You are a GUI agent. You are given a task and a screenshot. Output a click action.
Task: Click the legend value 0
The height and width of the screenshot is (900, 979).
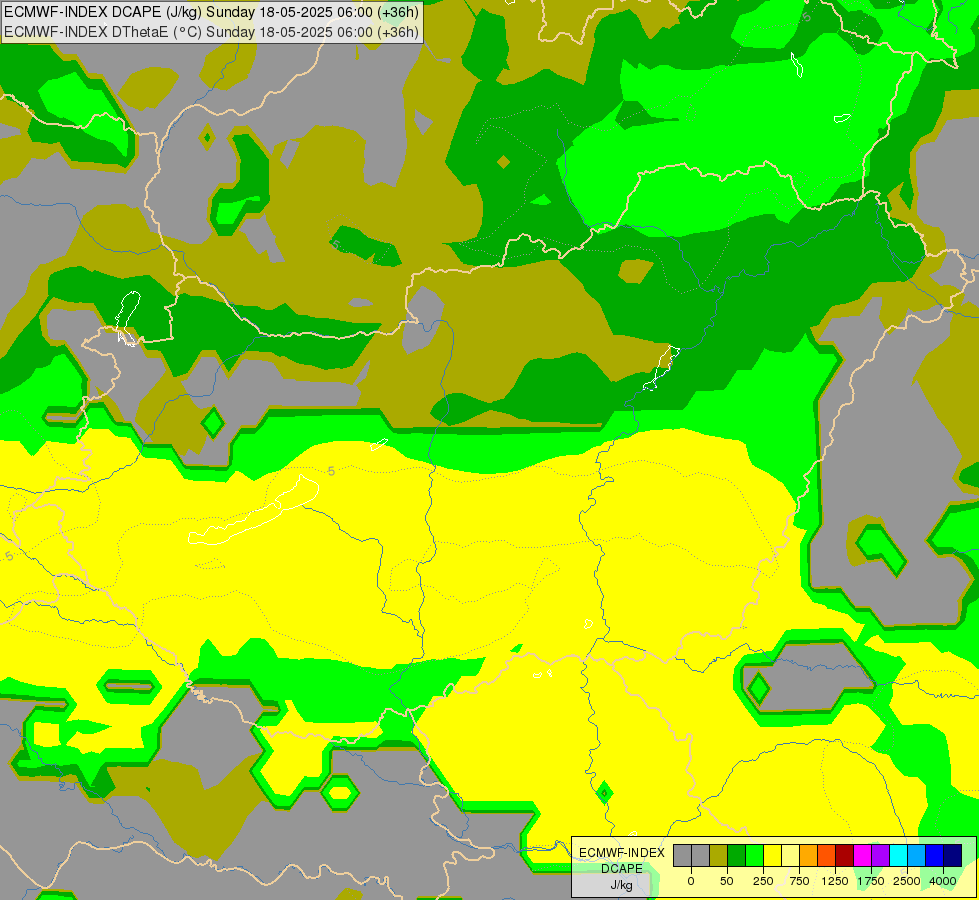click(691, 881)
